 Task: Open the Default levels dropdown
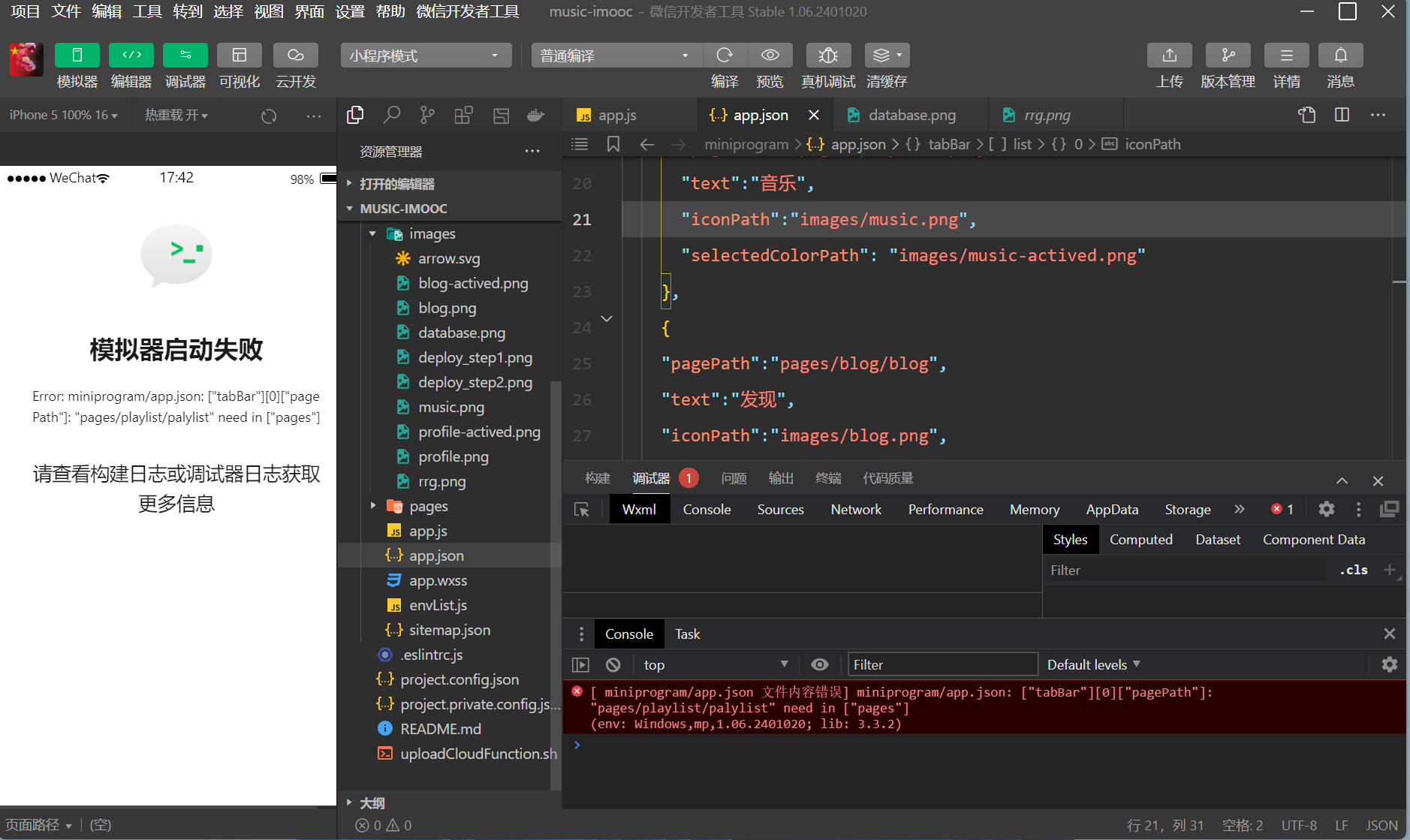[1094, 665]
